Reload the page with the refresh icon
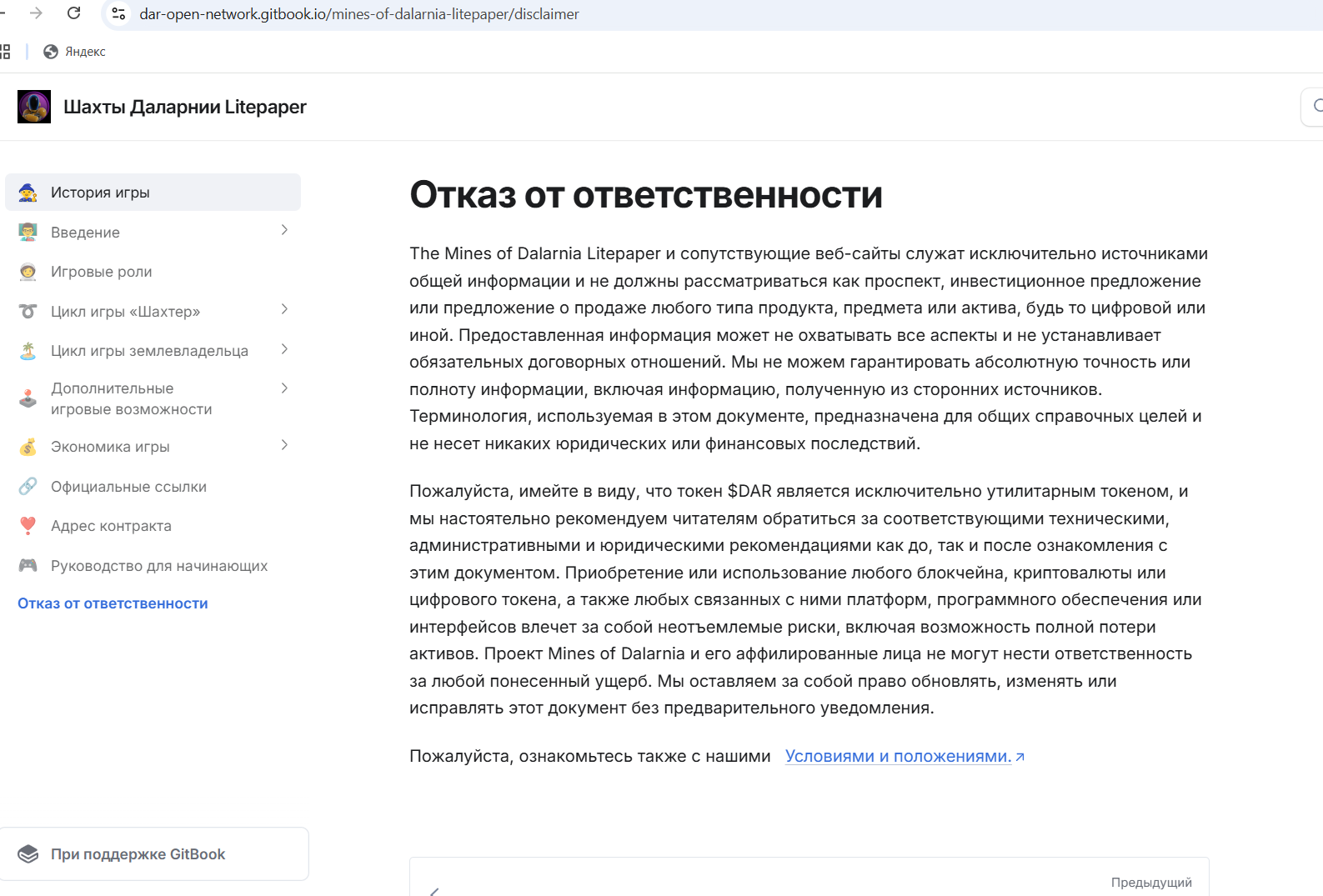 73,13
